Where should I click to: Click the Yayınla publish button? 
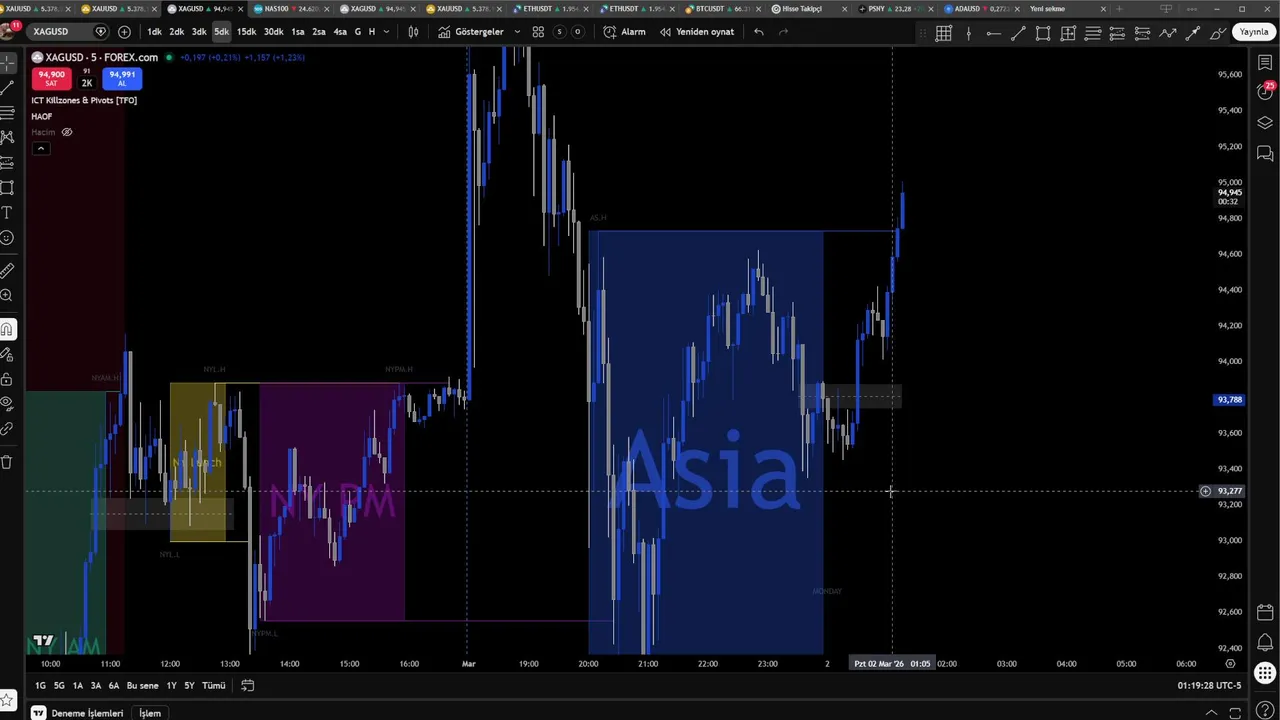click(x=1253, y=32)
